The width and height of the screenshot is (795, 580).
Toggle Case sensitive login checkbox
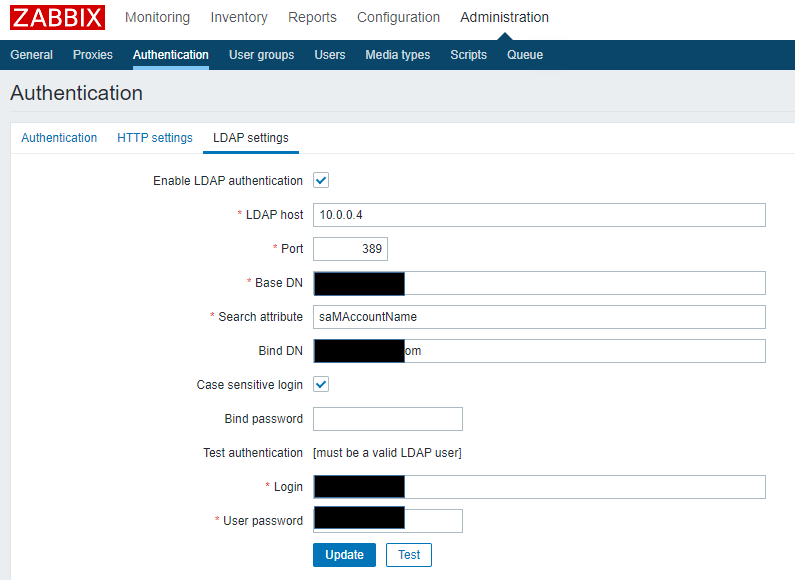(x=321, y=384)
